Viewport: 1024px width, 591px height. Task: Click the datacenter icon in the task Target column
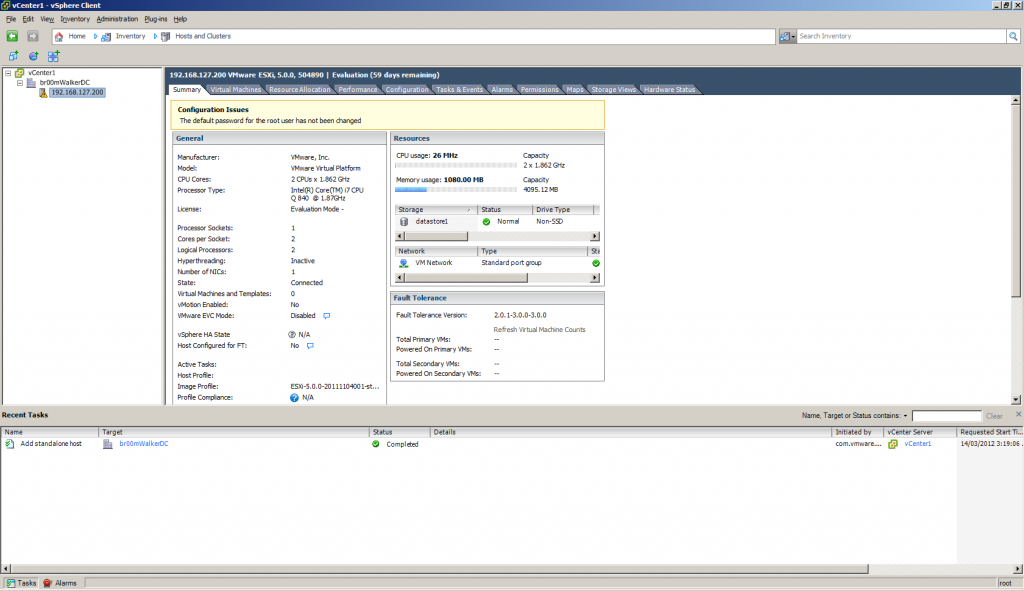(108, 444)
